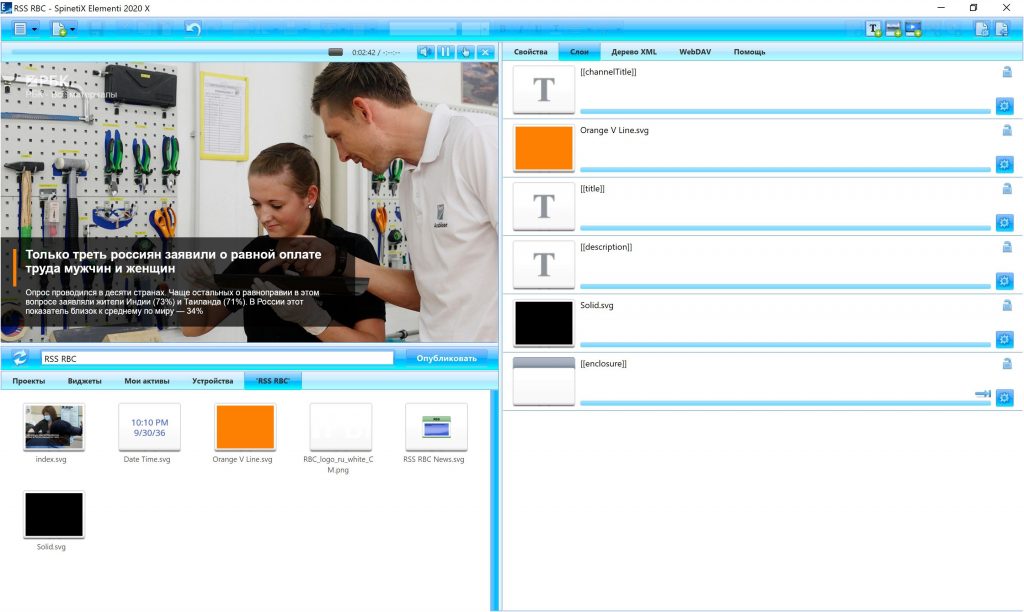Toggle the lock on the [[enclosure]] layer
Viewport: 1024px width, 612px height.
pyautogui.click(x=1007, y=364)
